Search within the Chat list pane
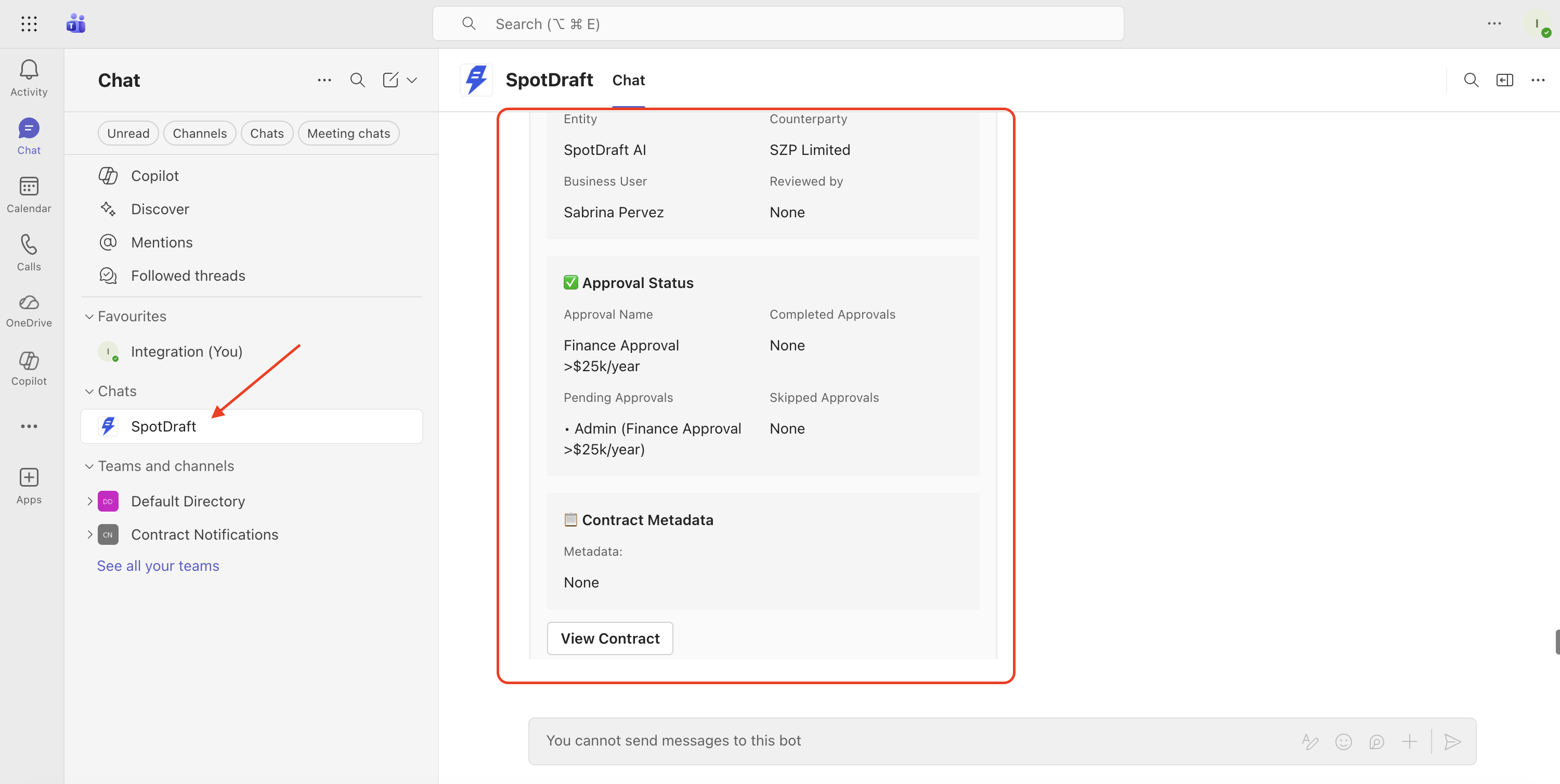Screen dimensions: 1560x784 point(357,80)
